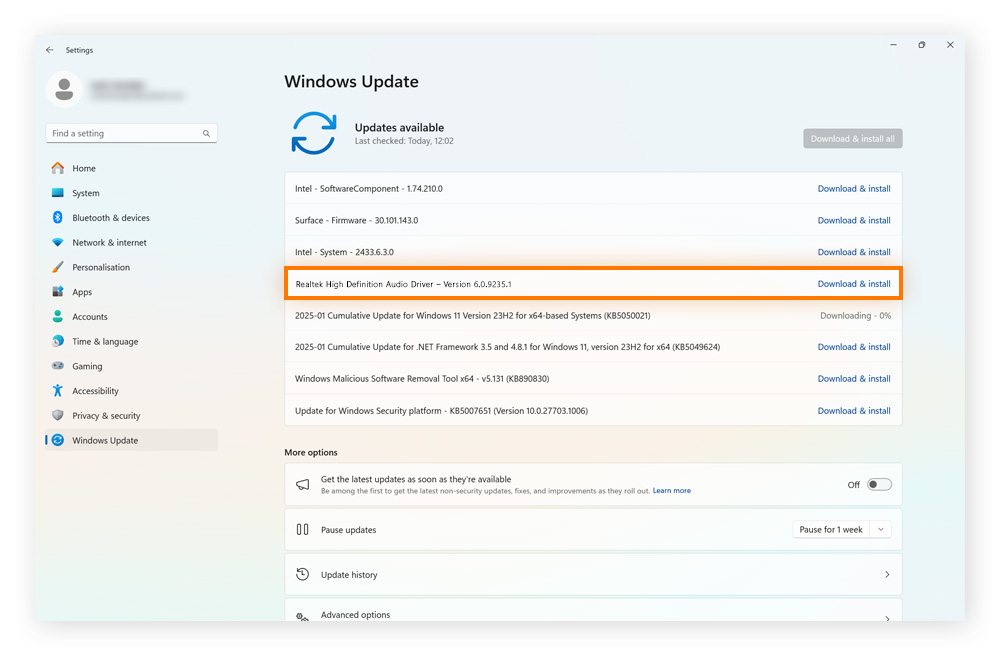The height and width of the screenshot is (660, 1000).
Task: Turn on the get latest updates toggle
Action: click(879, 485)
